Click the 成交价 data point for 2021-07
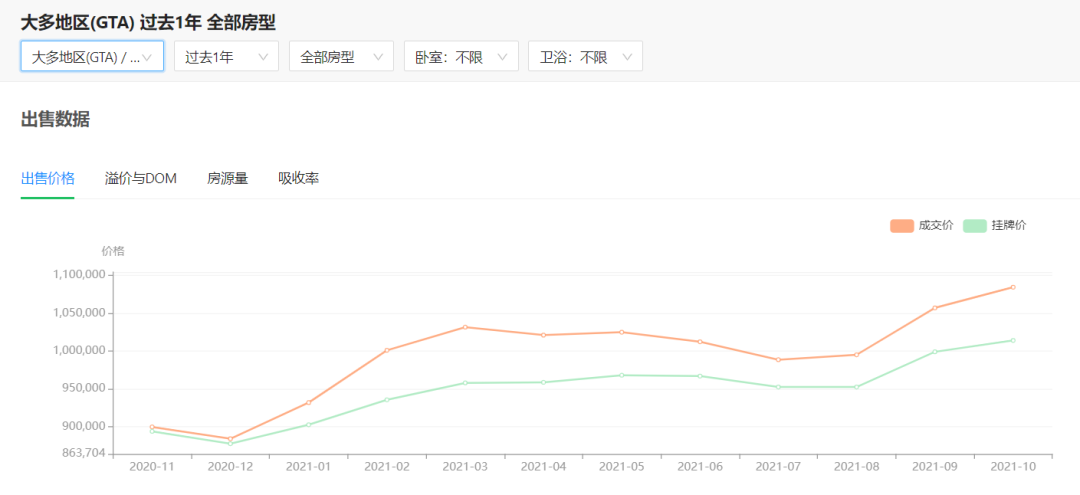The image size is (1080, 495). 778,359
